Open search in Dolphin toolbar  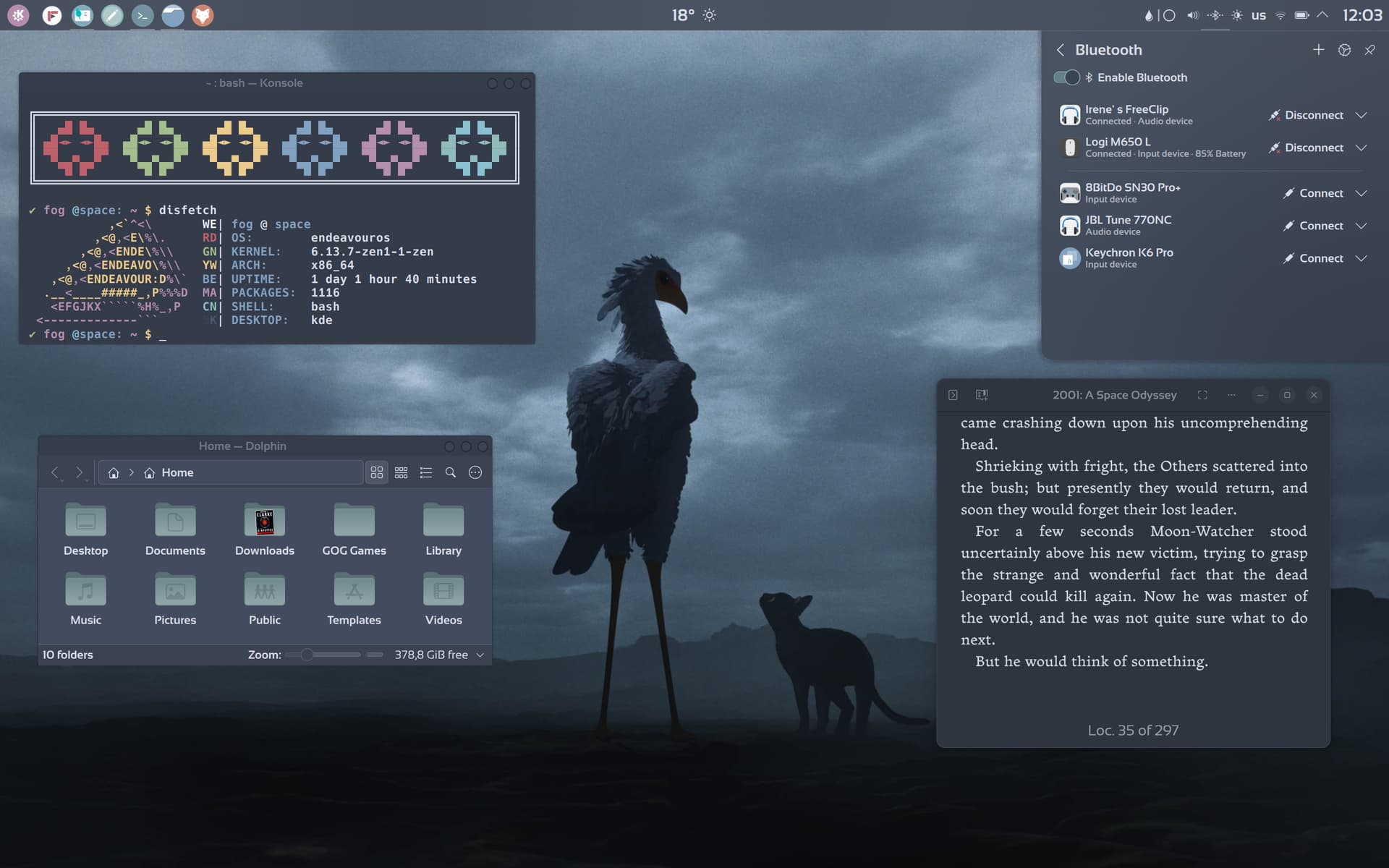point(451,472)
